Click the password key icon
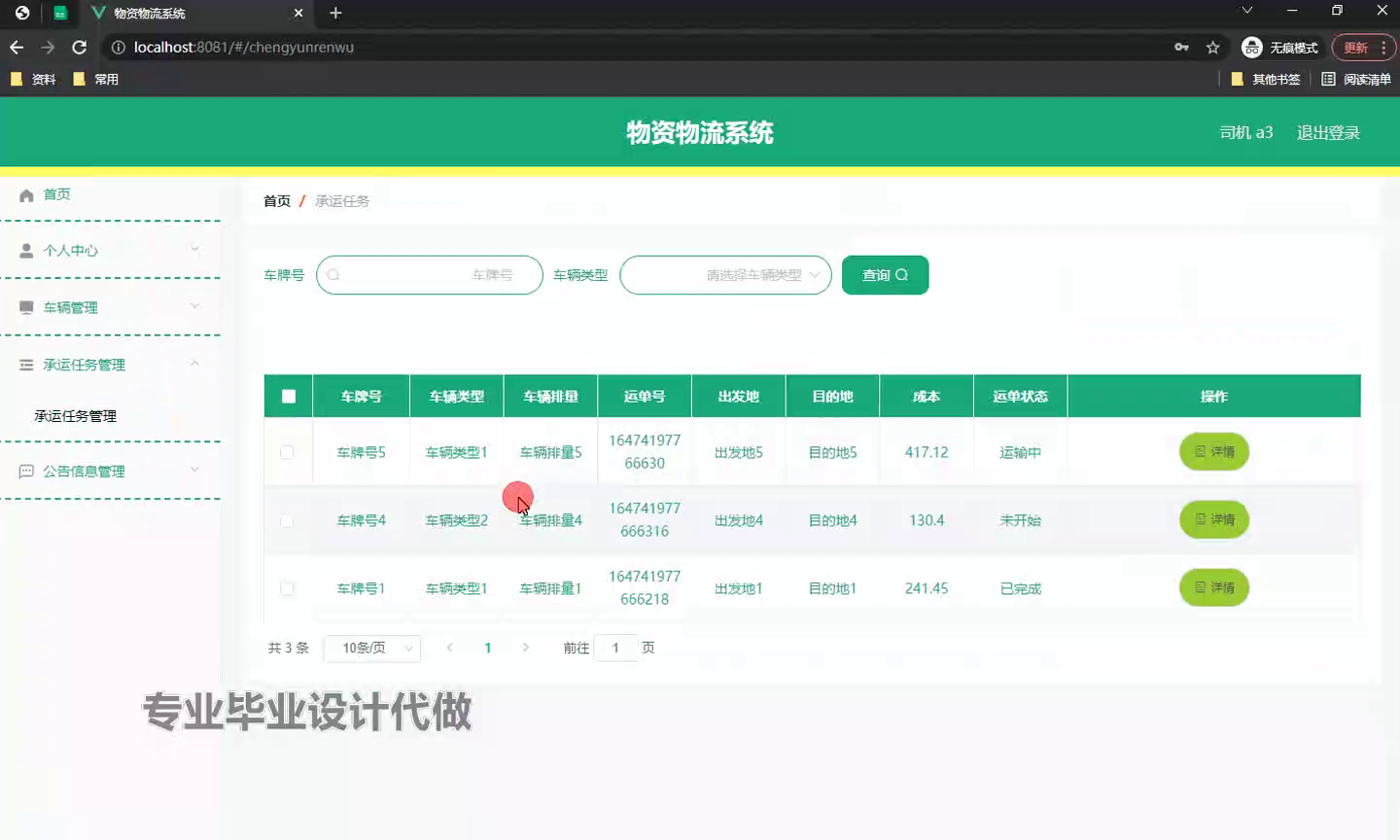 click(1181, 47)
